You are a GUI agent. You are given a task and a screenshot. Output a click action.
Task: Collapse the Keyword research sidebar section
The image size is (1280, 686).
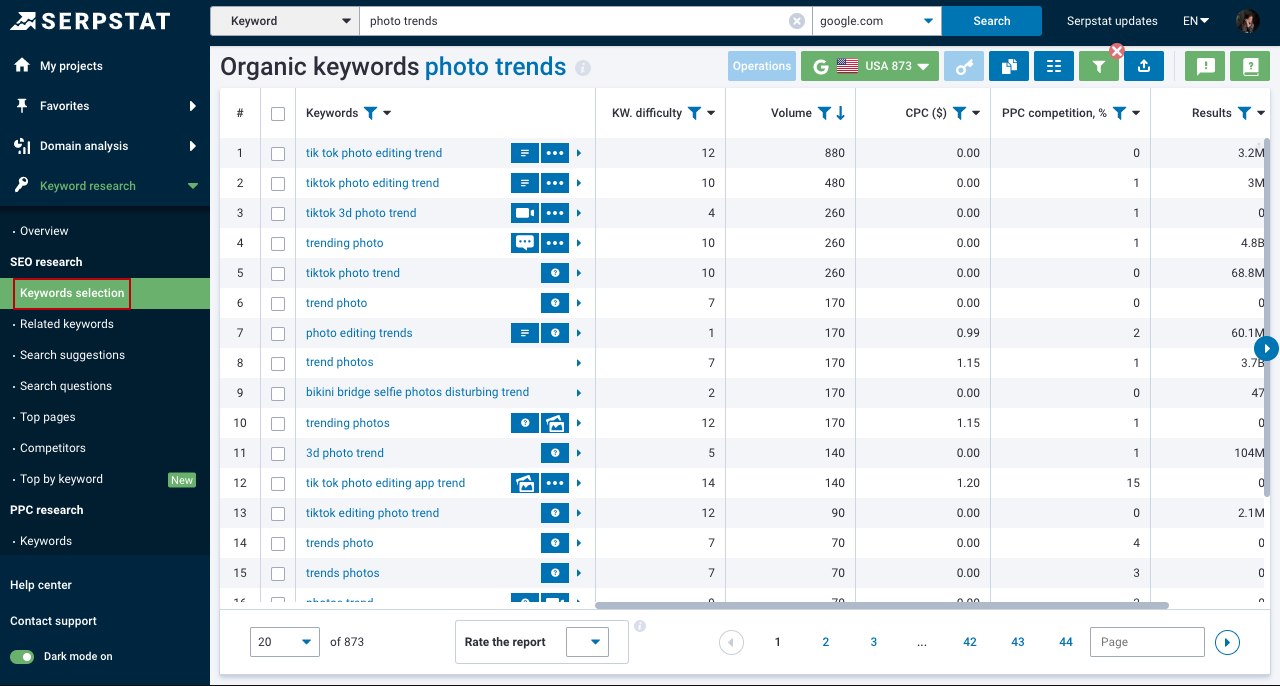(x=193, y=186)
